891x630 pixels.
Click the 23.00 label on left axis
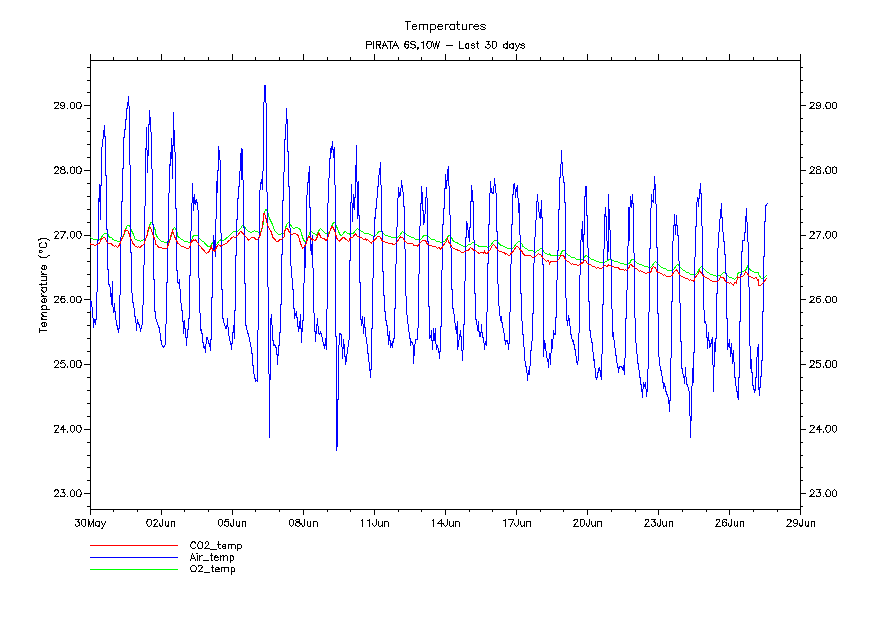pyautogui.click(x=67, y=494)
